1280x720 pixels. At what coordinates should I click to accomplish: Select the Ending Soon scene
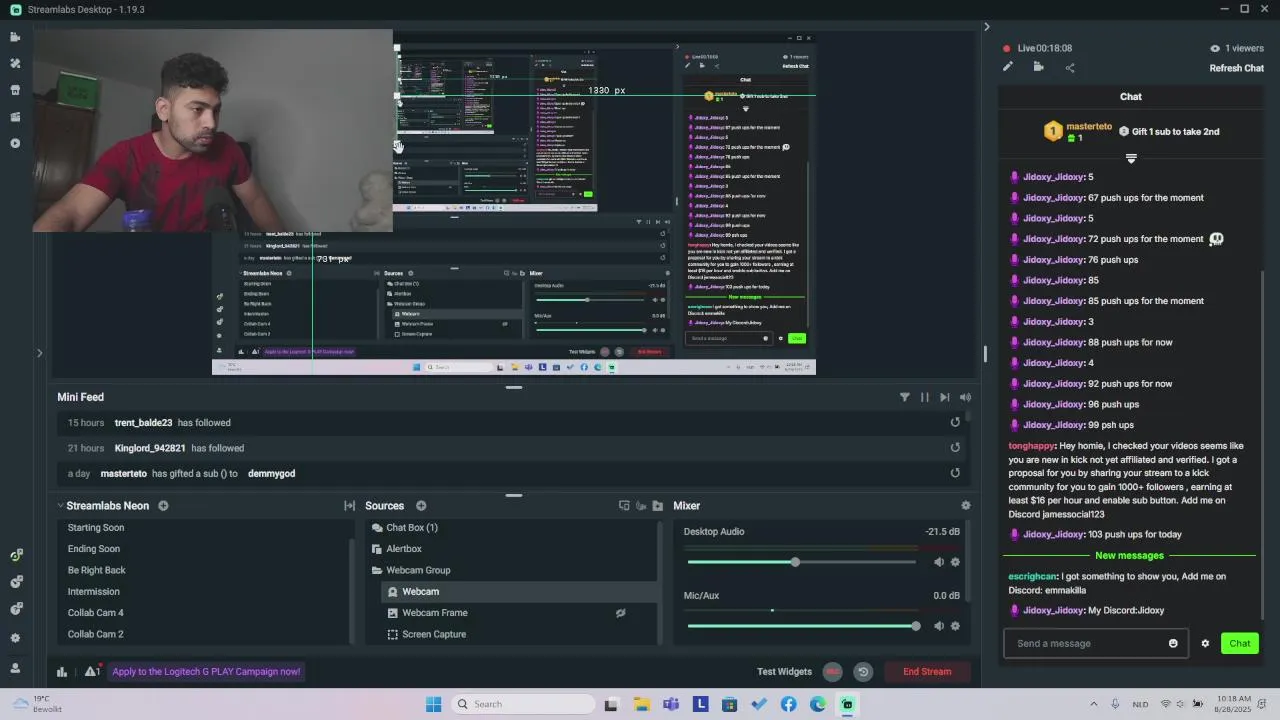tap(94, 549)
